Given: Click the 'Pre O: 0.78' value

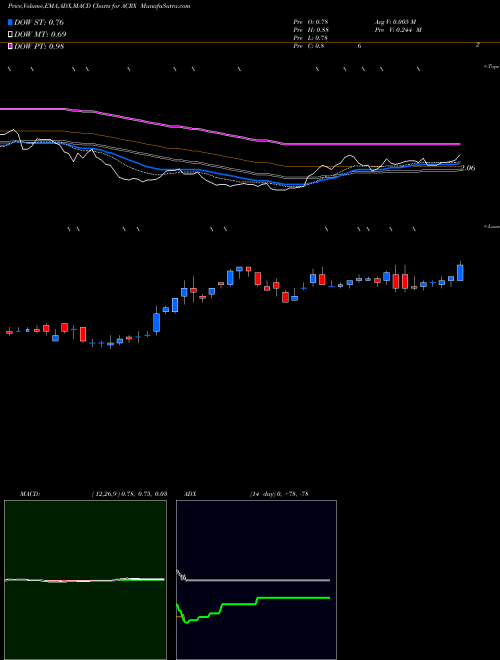Looking at the screenshot, I should pyautogui.click(x=311, y=22).
